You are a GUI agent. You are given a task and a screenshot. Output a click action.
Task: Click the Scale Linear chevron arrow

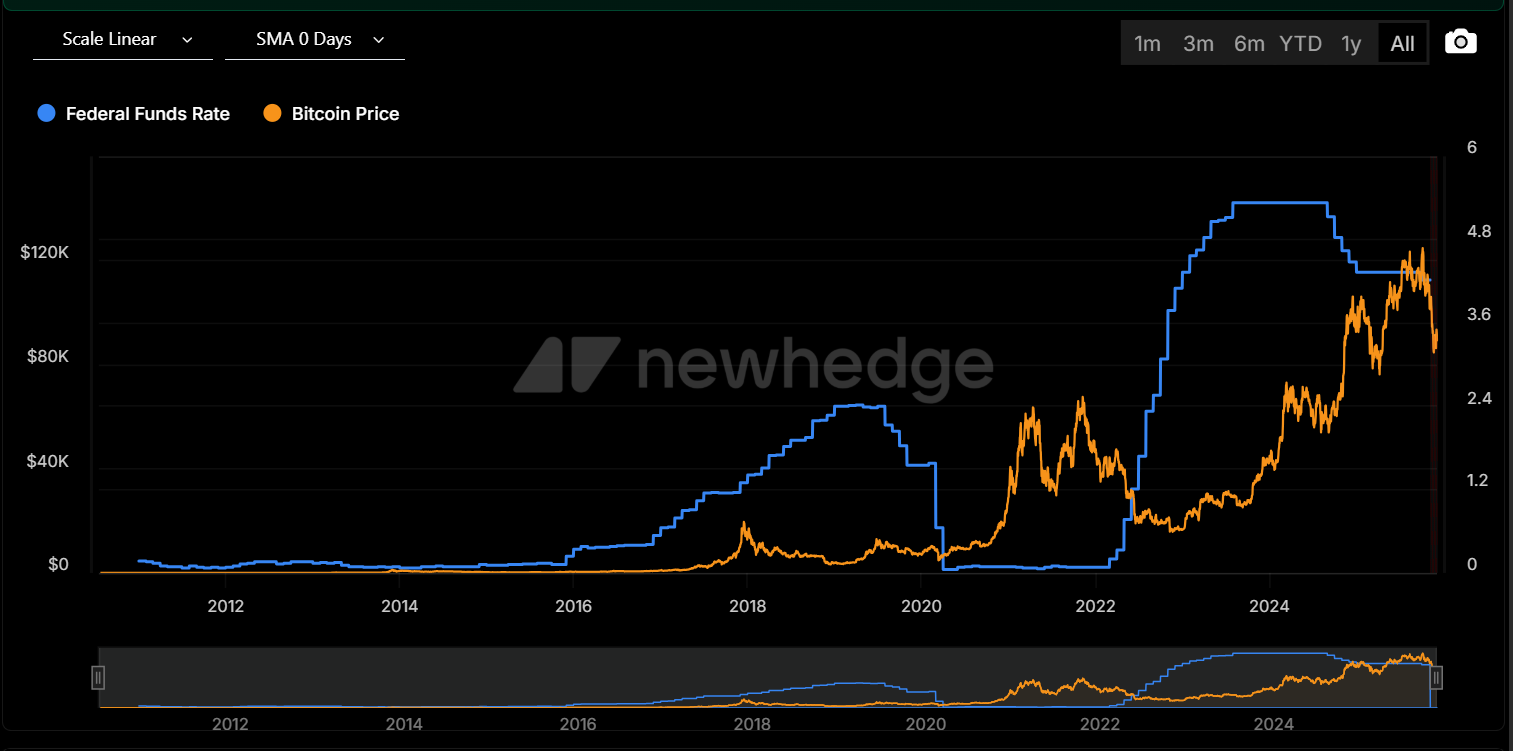coord(187,40)
